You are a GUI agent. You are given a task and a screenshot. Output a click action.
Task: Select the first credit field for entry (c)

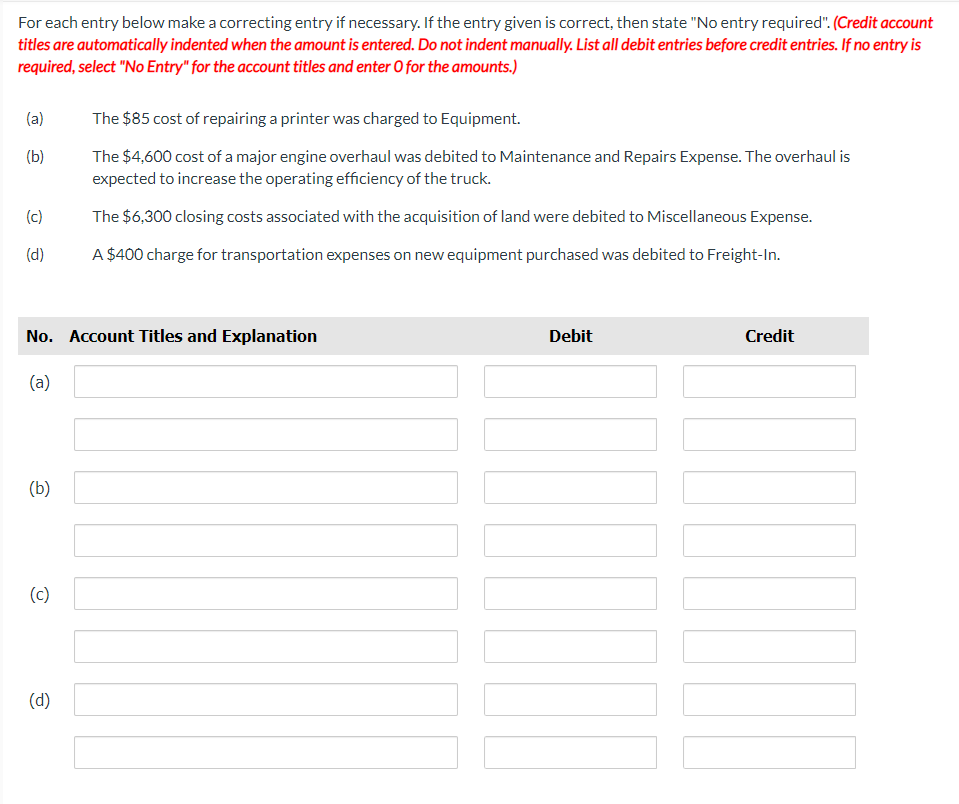[x=768, y=593]
